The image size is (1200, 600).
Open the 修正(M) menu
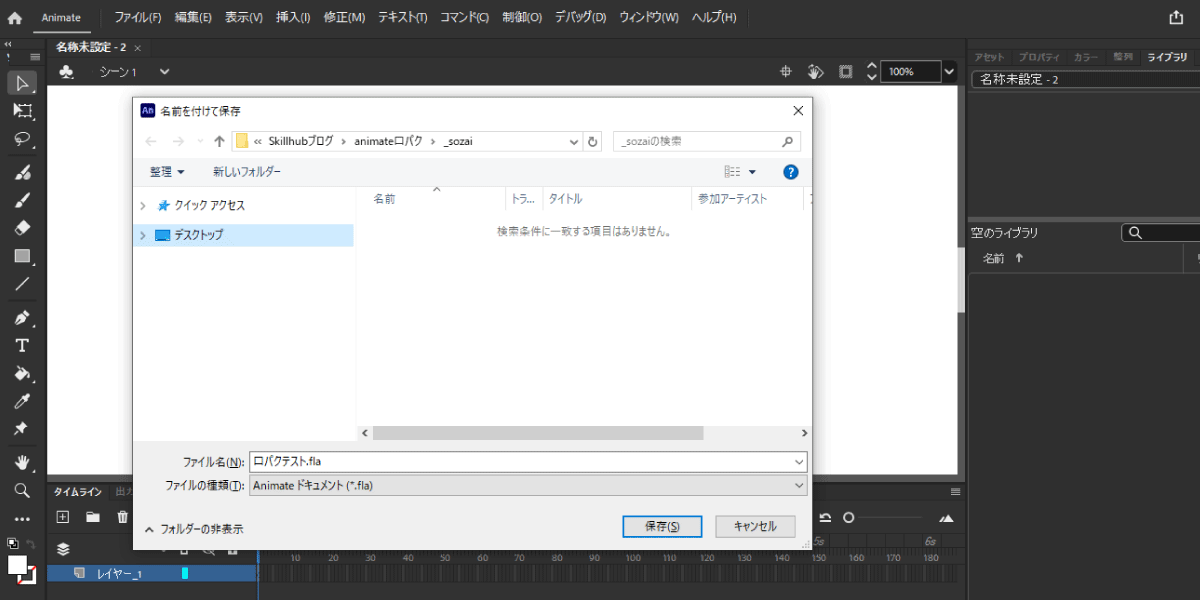[x=344, y=17]
